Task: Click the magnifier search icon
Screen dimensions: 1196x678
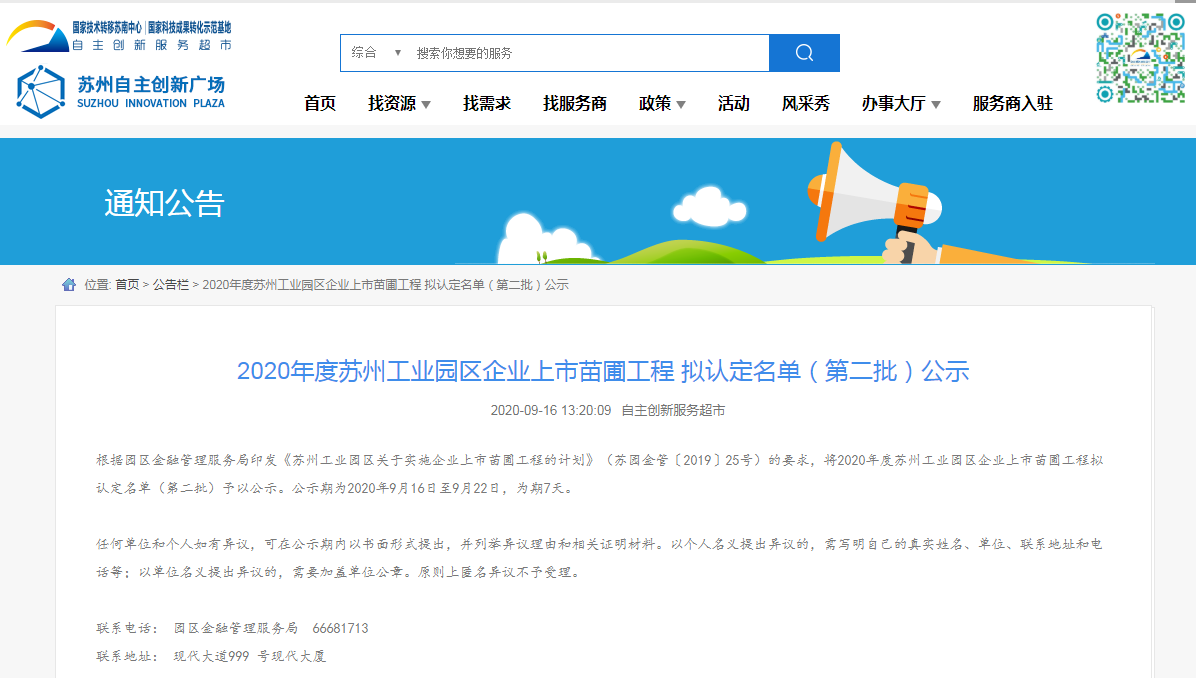Action: (x=803, y=52)
